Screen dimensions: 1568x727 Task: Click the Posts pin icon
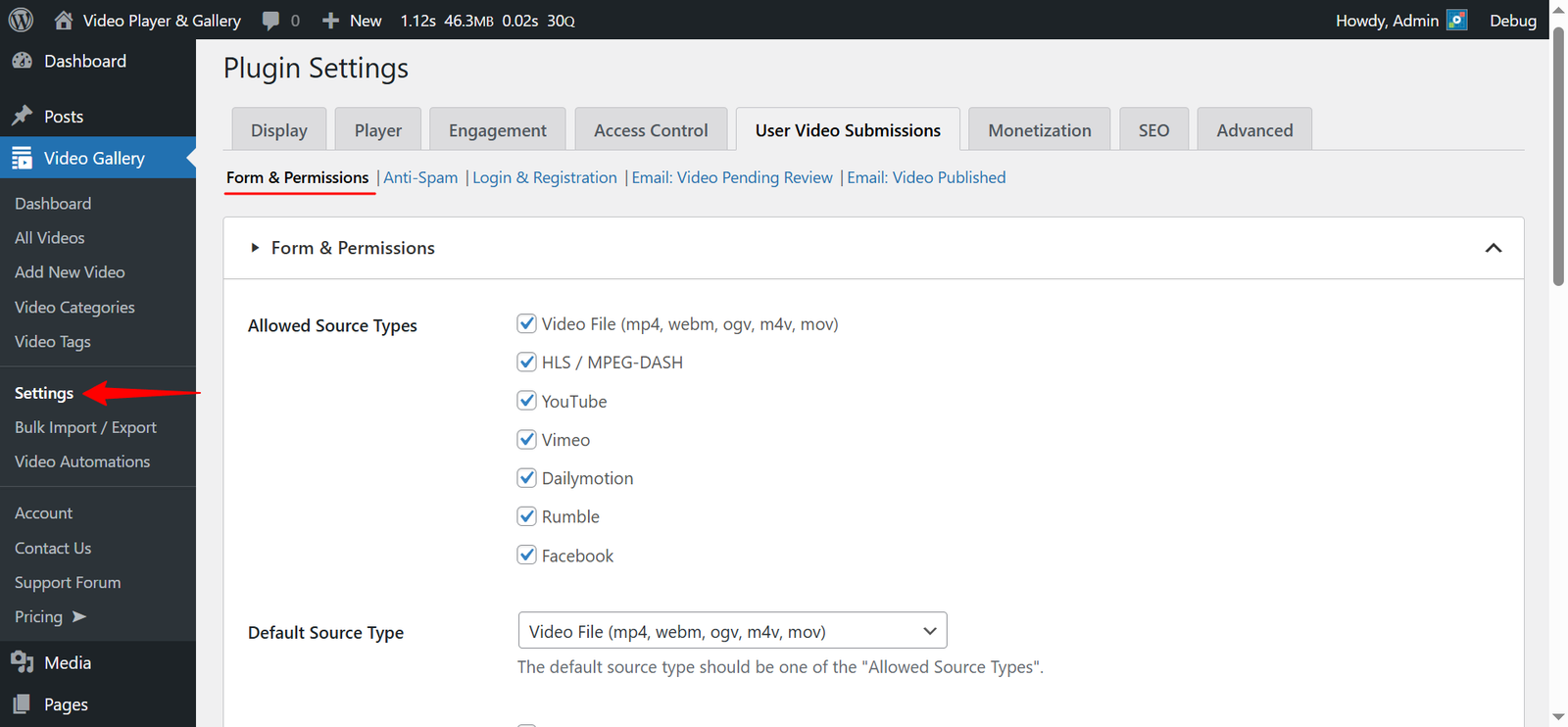22,116
